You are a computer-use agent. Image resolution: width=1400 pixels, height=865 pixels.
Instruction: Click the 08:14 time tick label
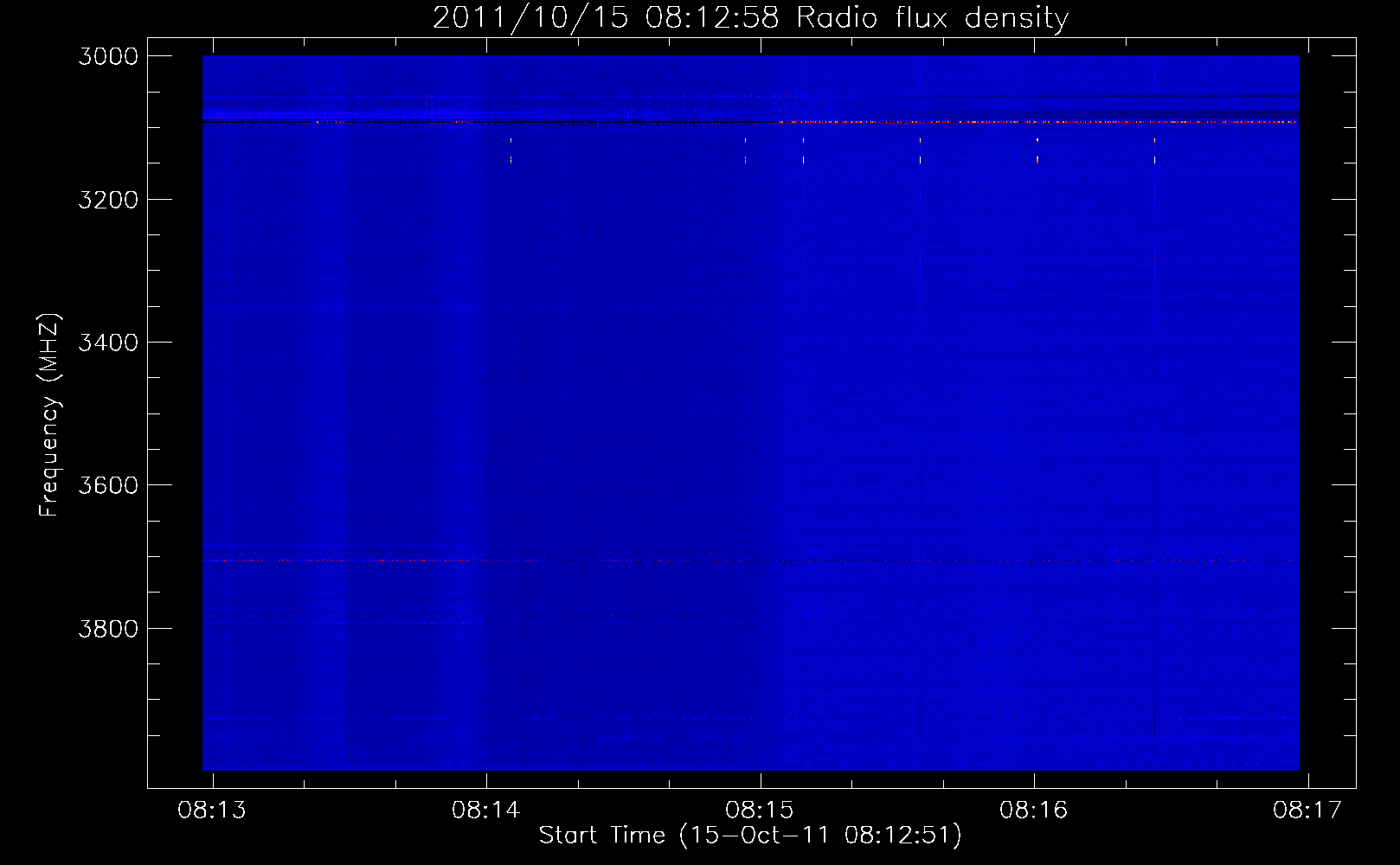coord(486,810)
